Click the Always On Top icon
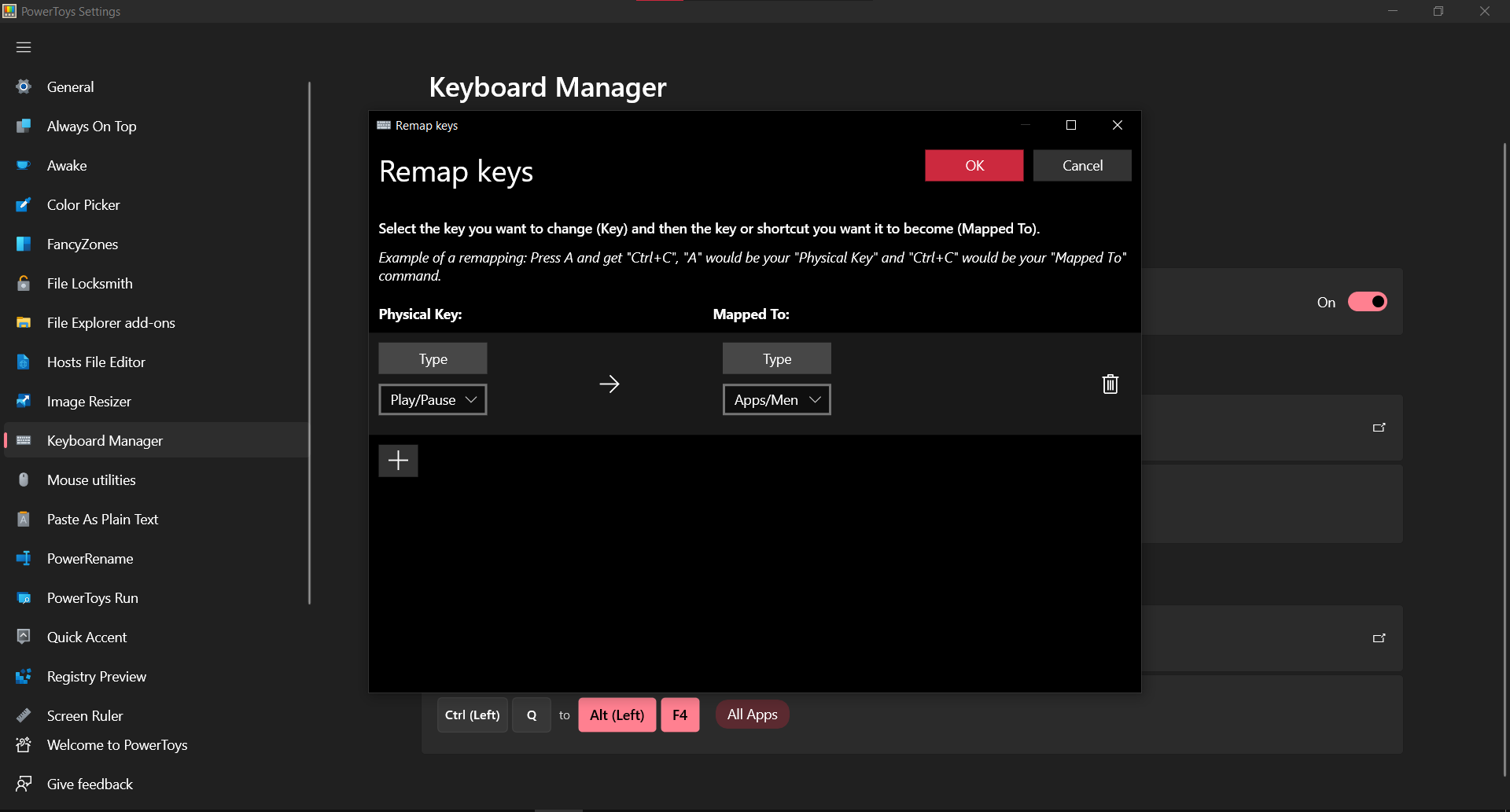Image resolution: width=1510 pixels, height=812 pixels. pos(24,126)
